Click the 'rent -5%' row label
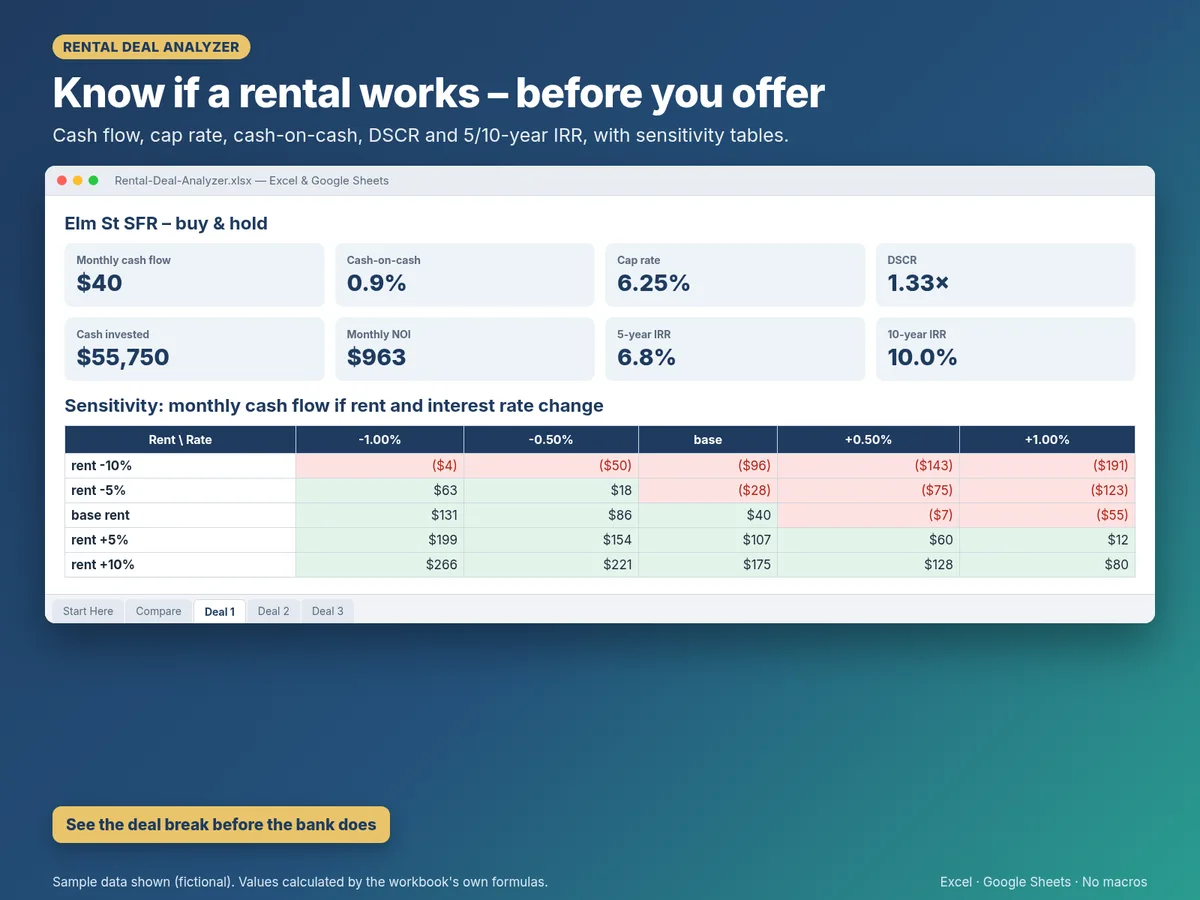1200x900 pixels. coord(180,490)
